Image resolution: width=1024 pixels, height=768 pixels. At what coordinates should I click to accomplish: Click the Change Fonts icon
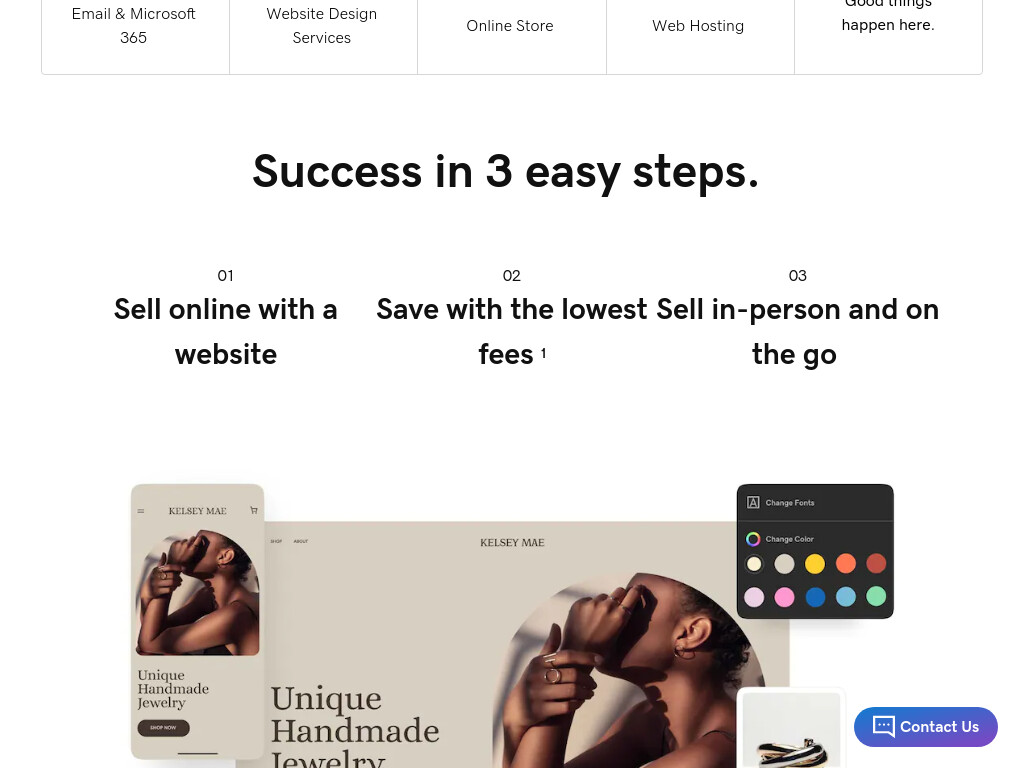(x=753, y=502)
